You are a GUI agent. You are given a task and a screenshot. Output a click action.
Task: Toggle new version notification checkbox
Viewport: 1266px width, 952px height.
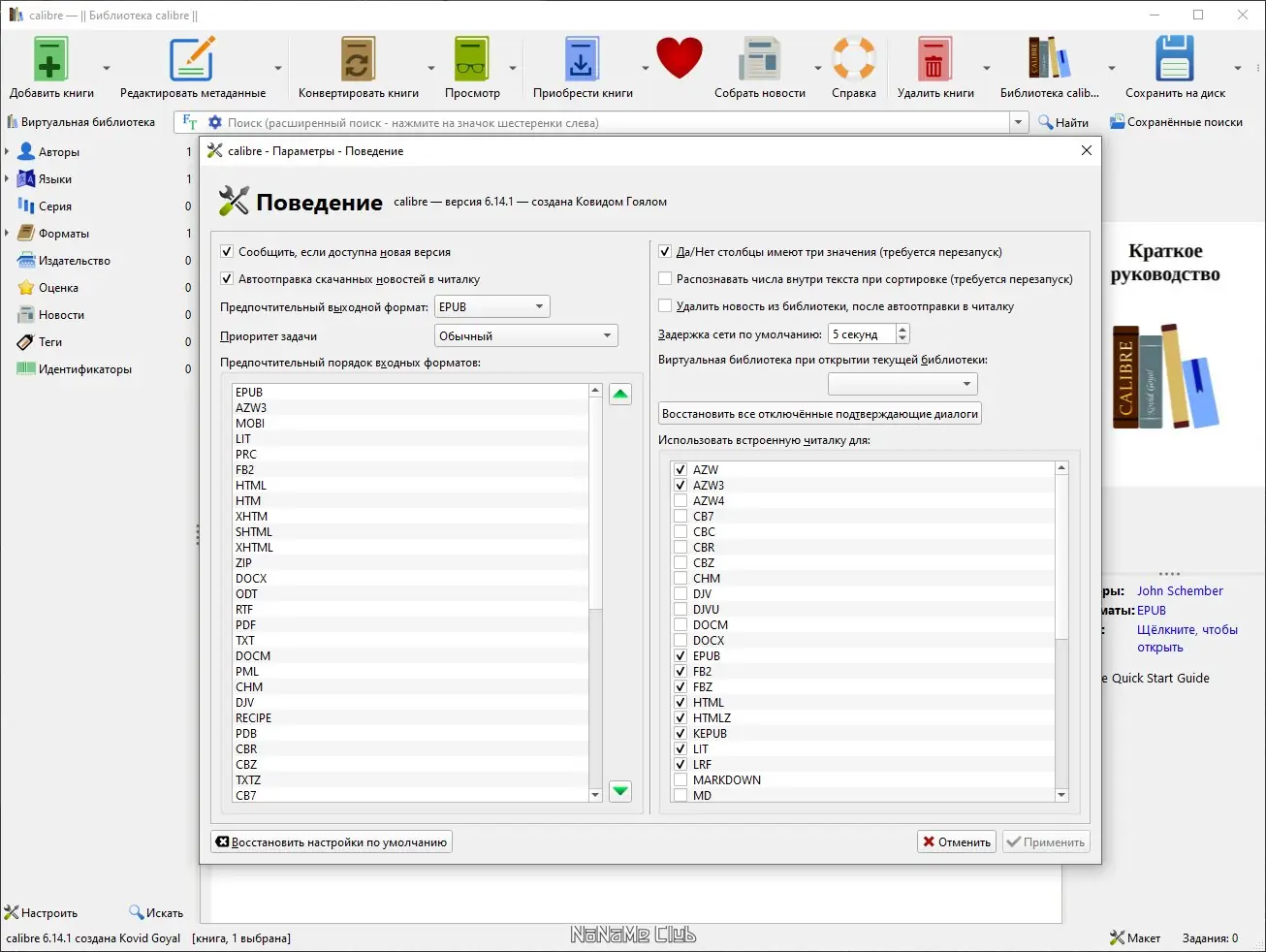pyautogui.click(x=227, y=252)
